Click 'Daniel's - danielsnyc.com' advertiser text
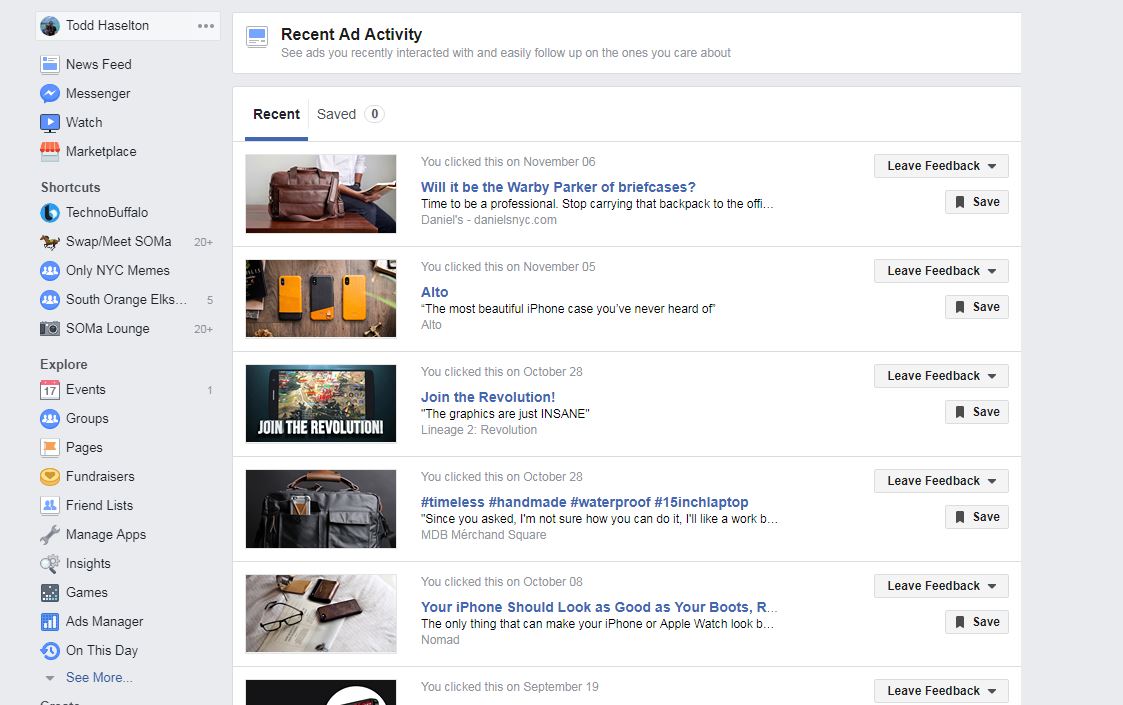The image size is (1123, 705). (x=488, y=220)
